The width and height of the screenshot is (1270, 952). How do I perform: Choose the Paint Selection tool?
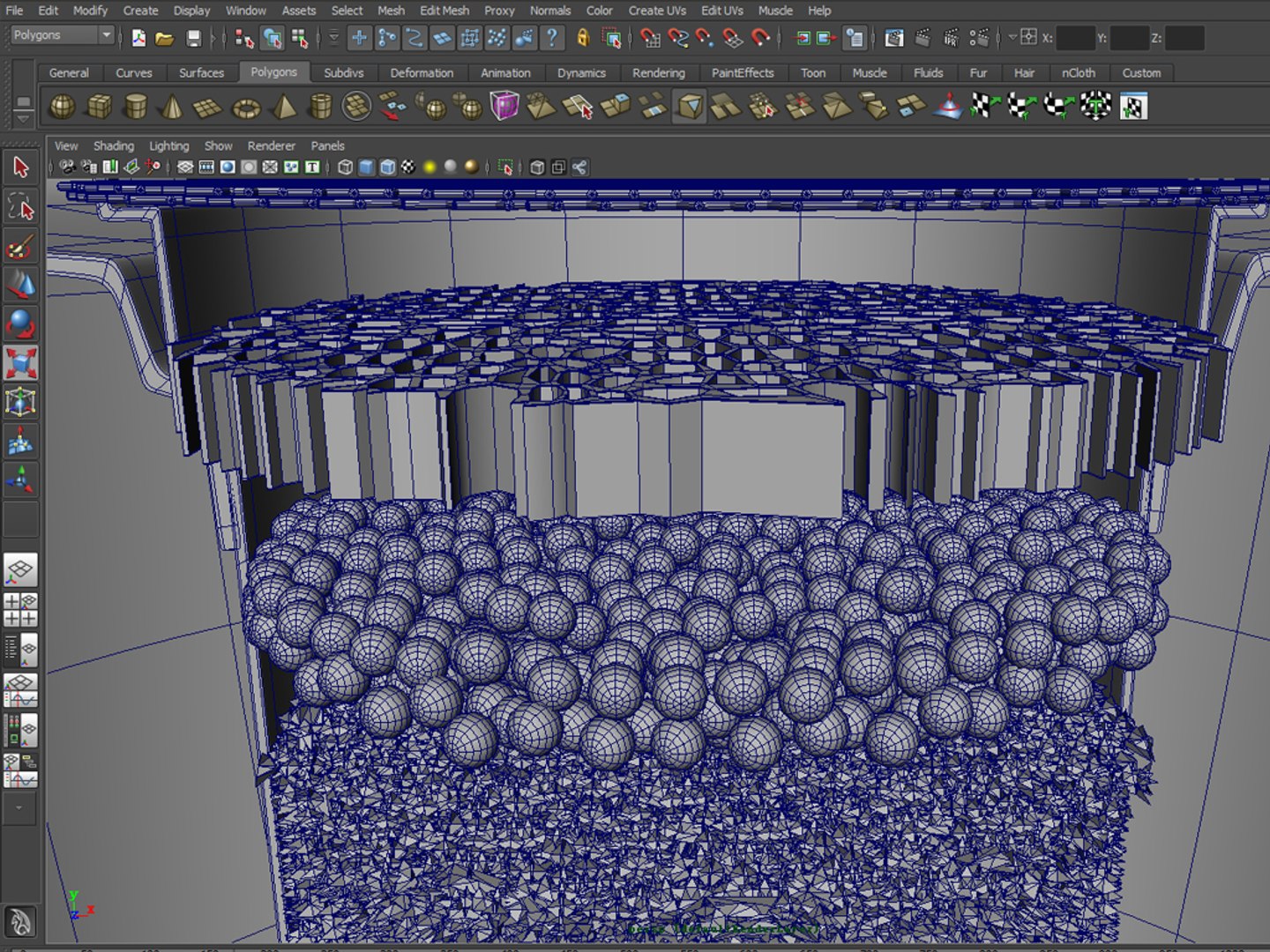[x=20, y=248]
